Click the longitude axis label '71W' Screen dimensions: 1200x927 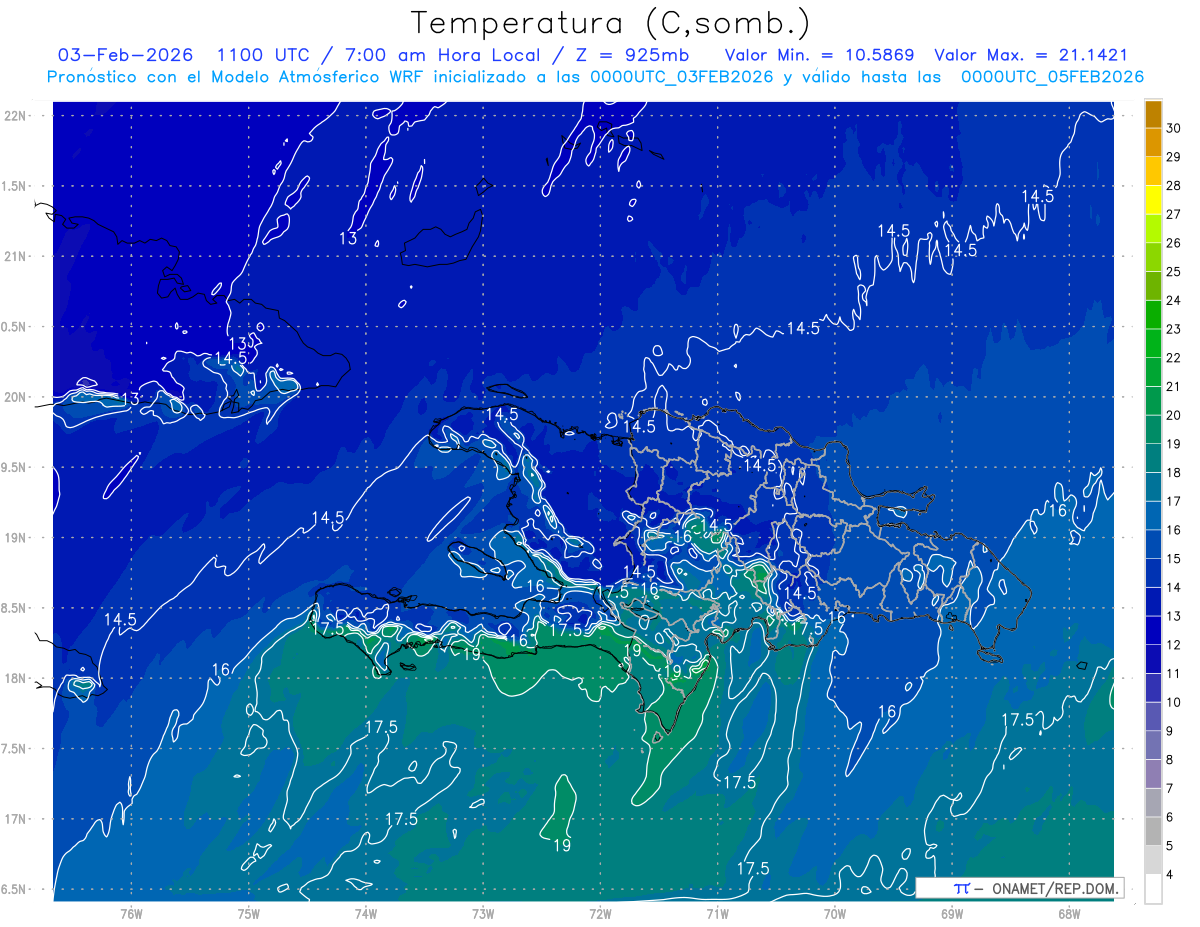[717, 913]
